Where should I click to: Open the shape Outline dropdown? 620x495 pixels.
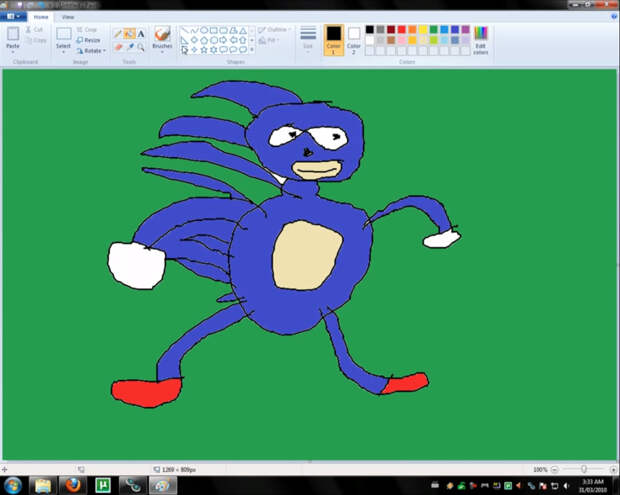point(274,30)
